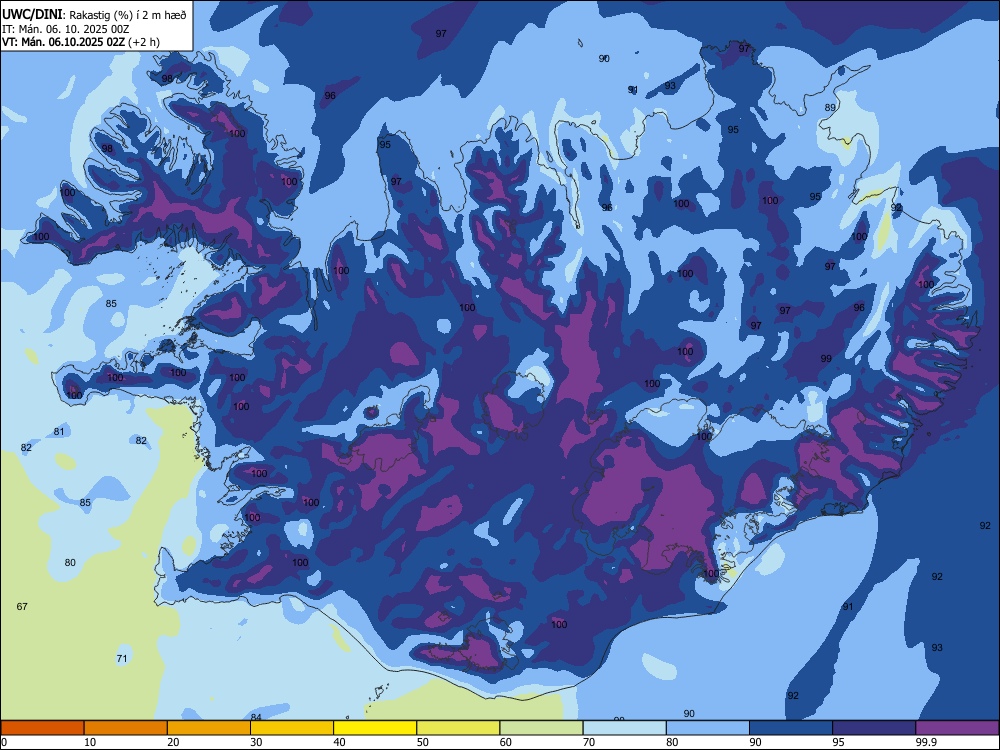Click the "81" humidity value on the map
This screenshot has width=1000, height=750.
tap(59, 432)
